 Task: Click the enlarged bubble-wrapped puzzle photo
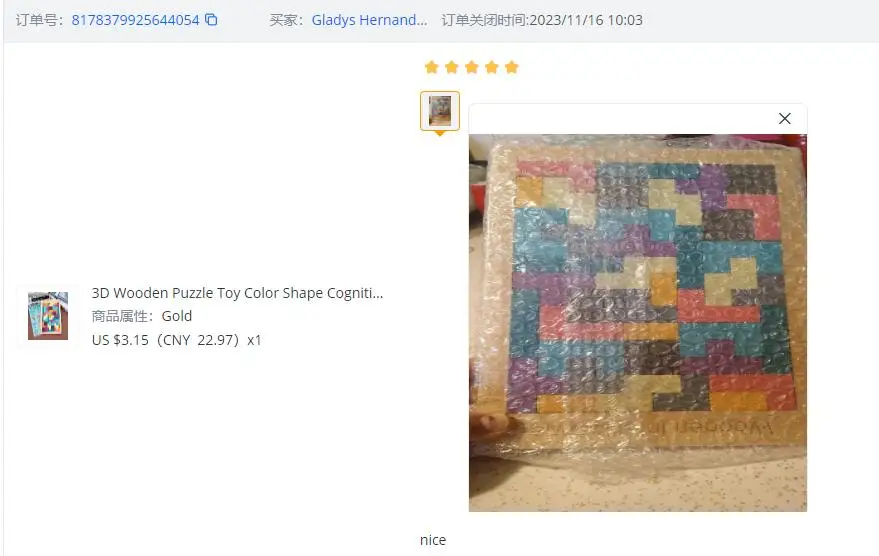638,322
